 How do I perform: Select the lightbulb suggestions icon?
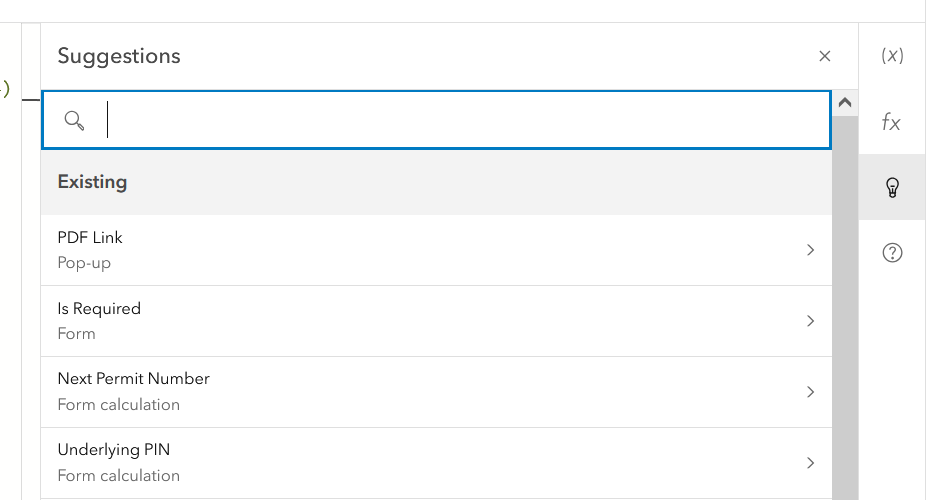point(892,187)
